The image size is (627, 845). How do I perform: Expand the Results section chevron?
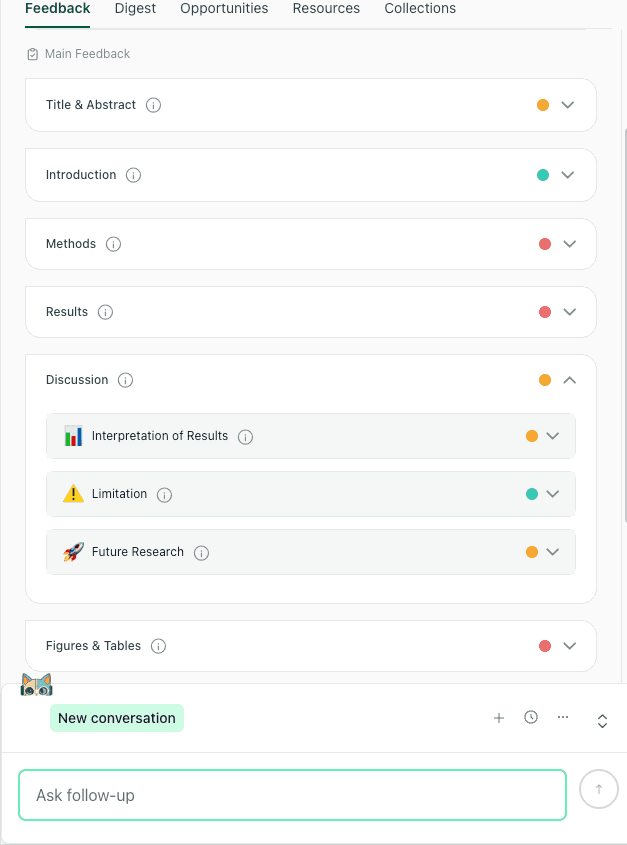point(569,311)
